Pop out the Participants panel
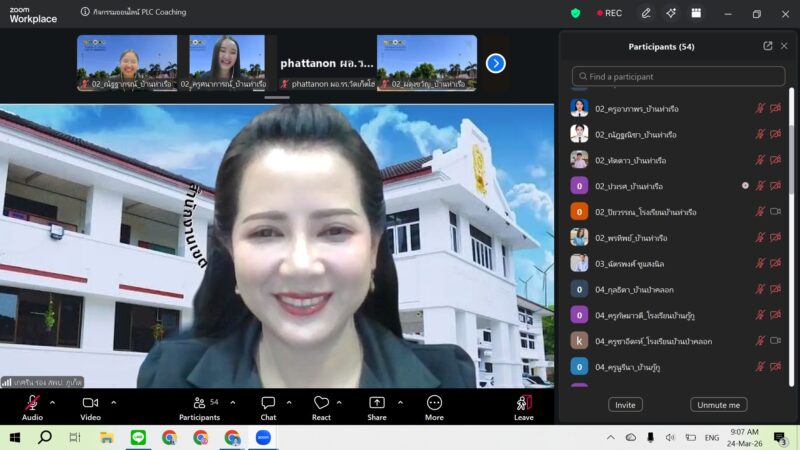 (767, 46)
